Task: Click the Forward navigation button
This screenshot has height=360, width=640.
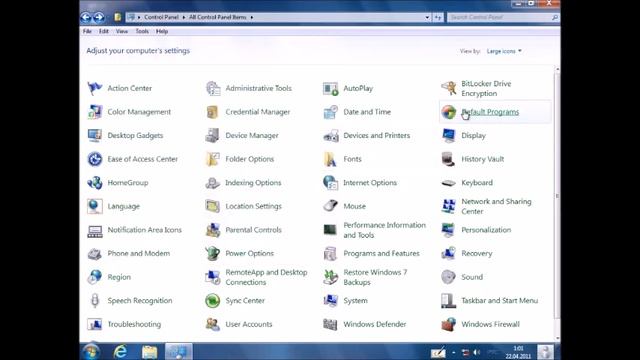Action: (99, 18)
